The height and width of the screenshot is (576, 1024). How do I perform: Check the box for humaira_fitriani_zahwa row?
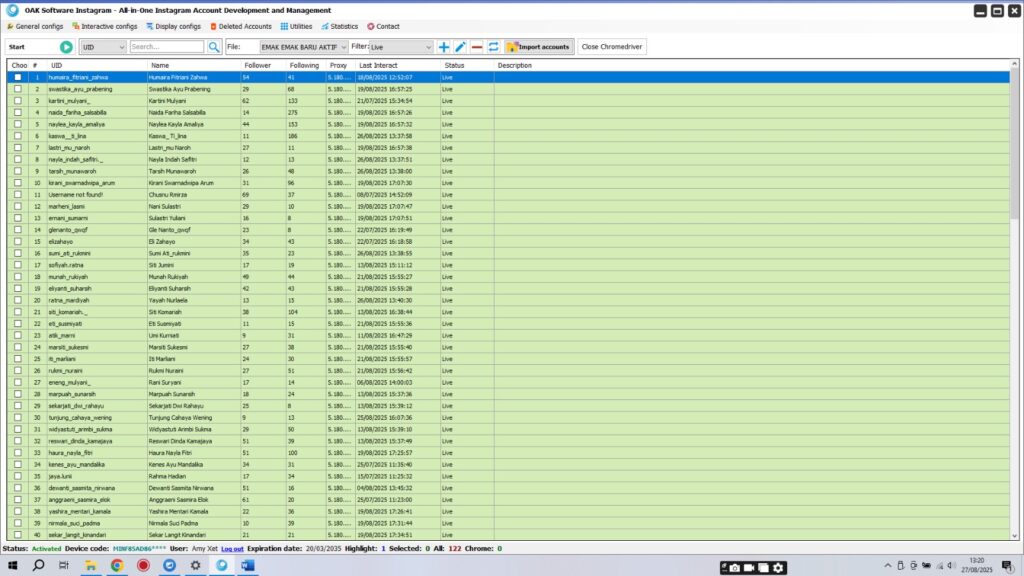click(18, 77)
